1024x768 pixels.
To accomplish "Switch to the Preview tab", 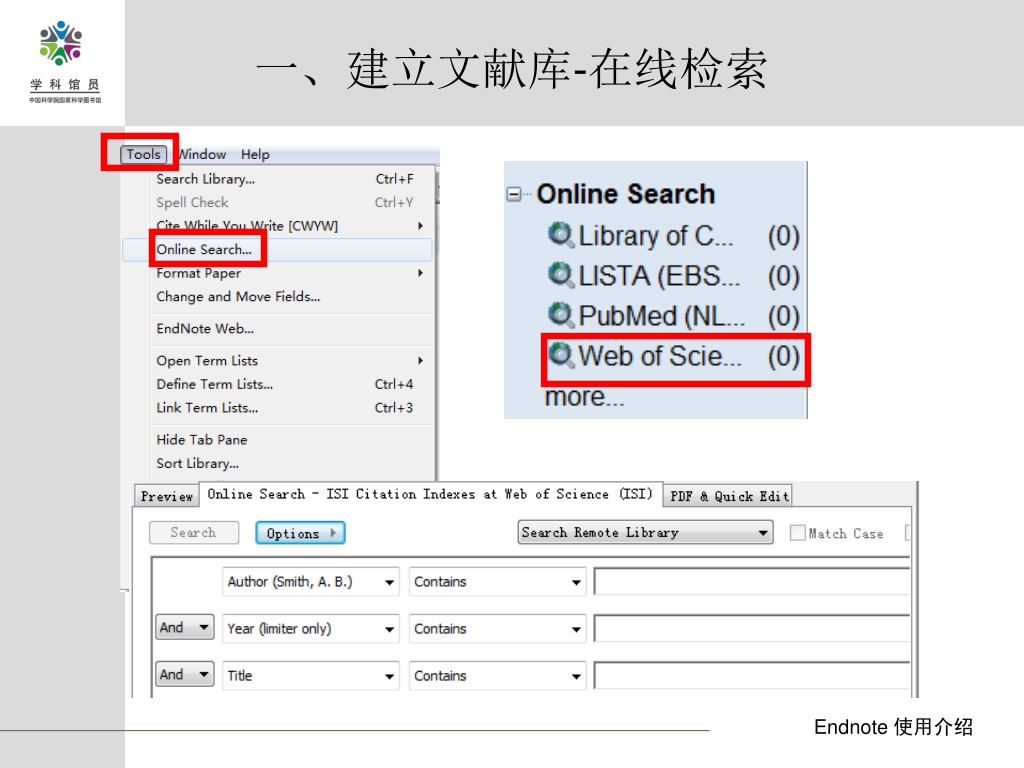I will 167,496.
